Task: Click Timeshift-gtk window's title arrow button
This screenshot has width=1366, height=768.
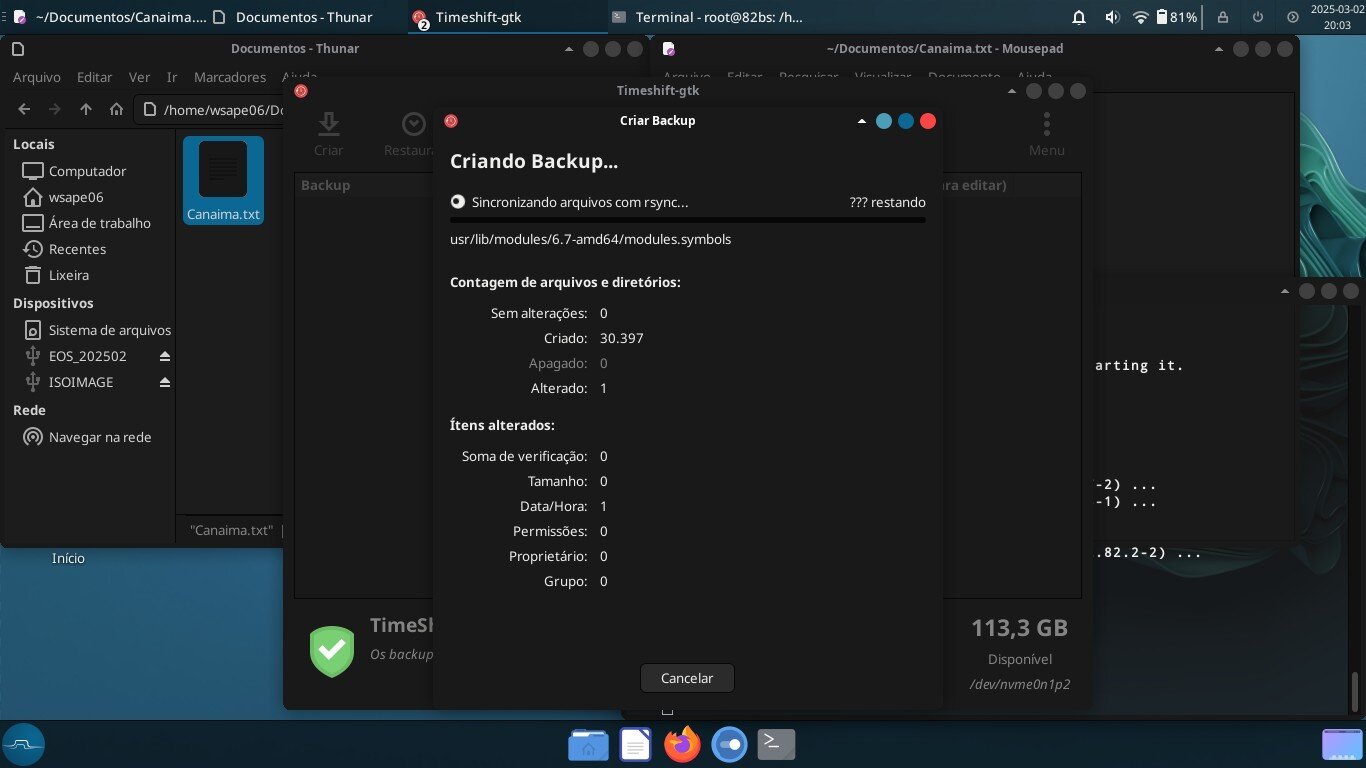Action: click(x=1012, y=91)
